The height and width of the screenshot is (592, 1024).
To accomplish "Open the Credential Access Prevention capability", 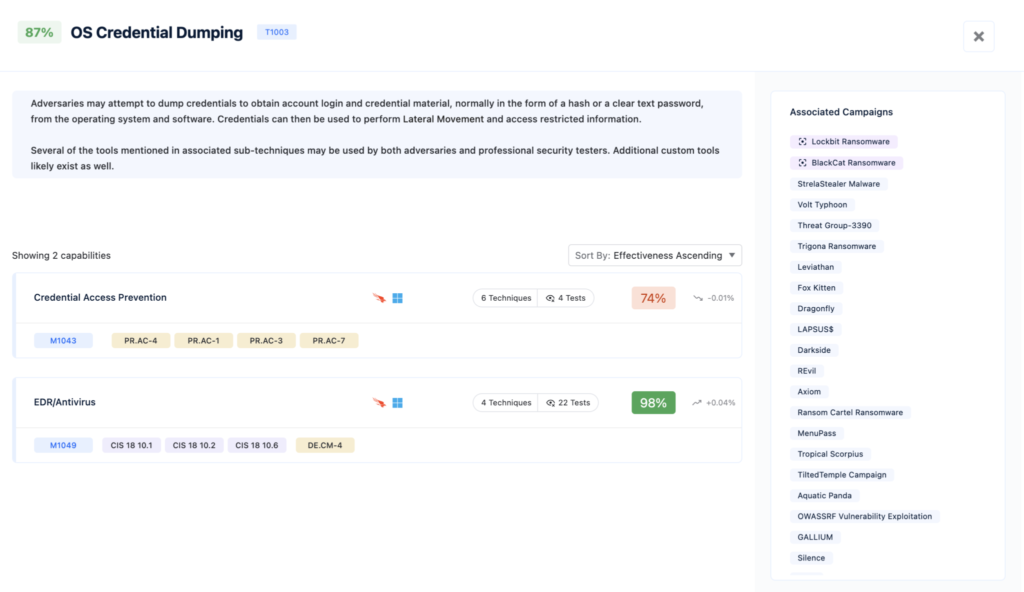I will pos(100,297).
